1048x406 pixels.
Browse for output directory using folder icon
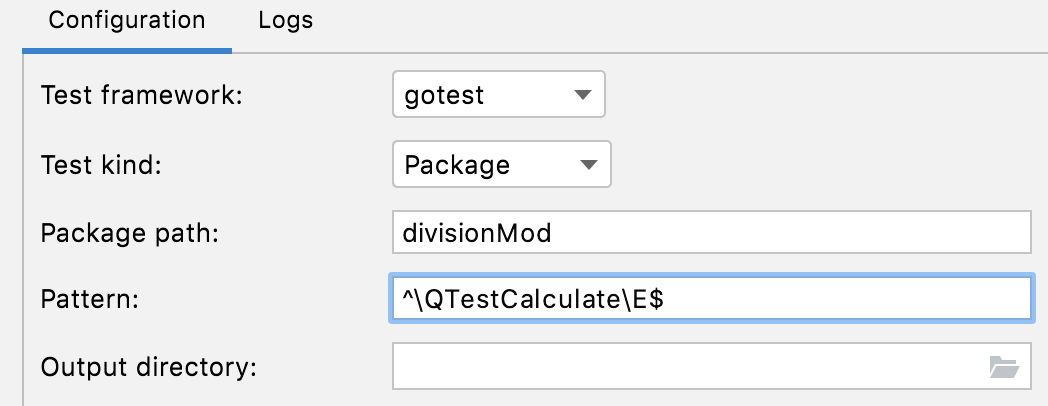tap(1003, 367)
